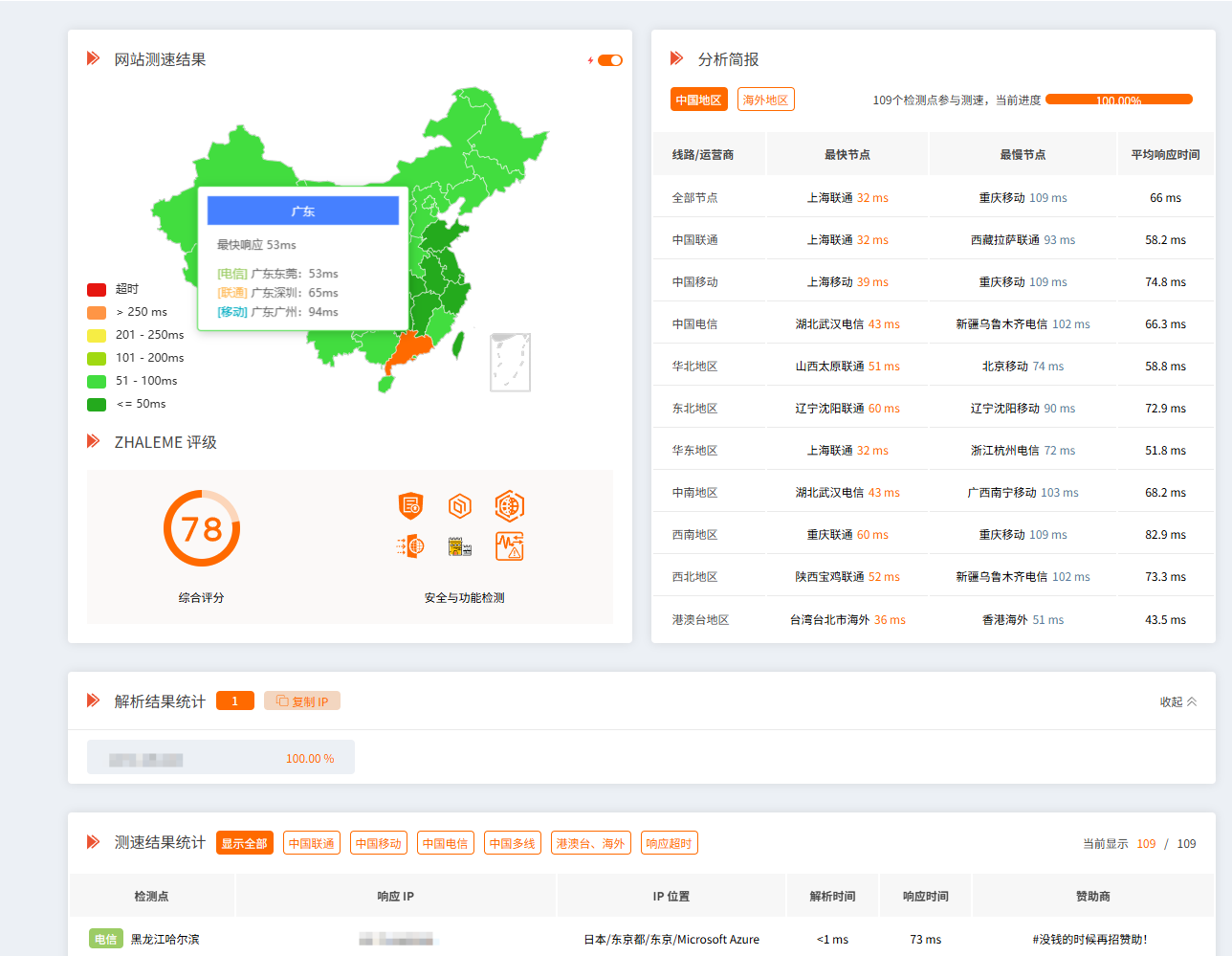Viewport: 1232px width, 956px height.
Task: Open the 上海联通 32 ms fastest node link
Action: (x=847, y=197)
